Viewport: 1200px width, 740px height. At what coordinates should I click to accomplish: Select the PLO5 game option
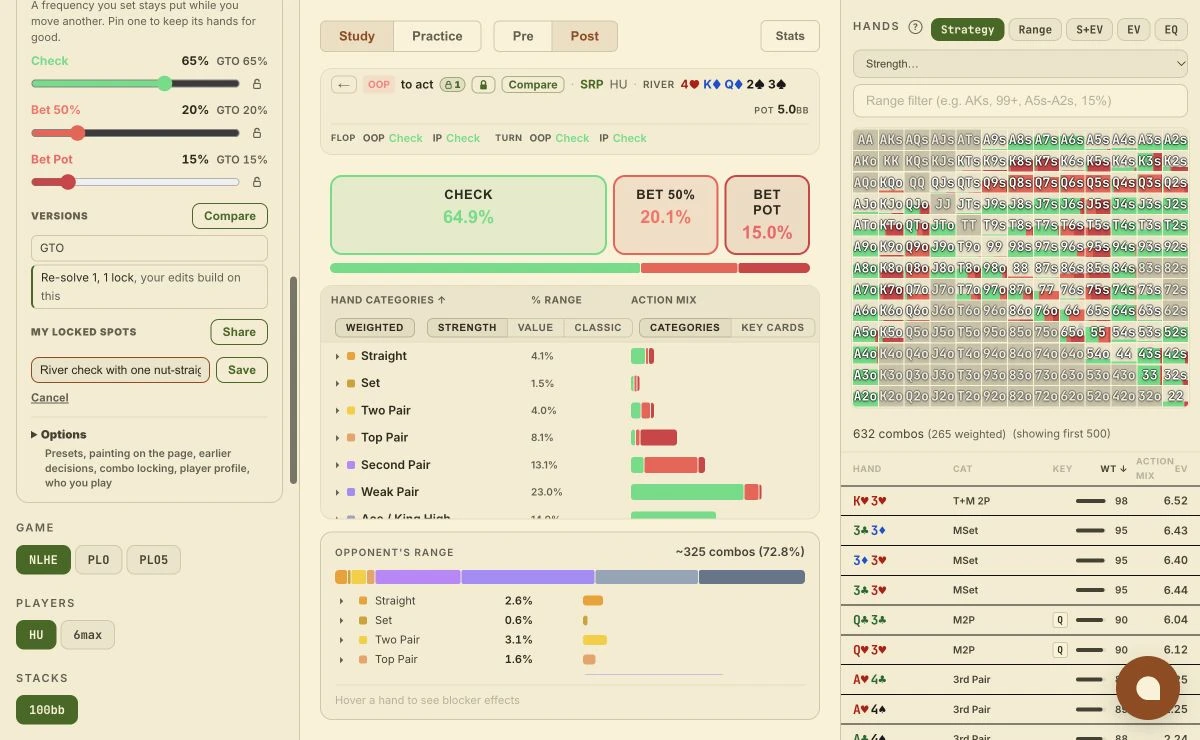(x=154, y=560)
